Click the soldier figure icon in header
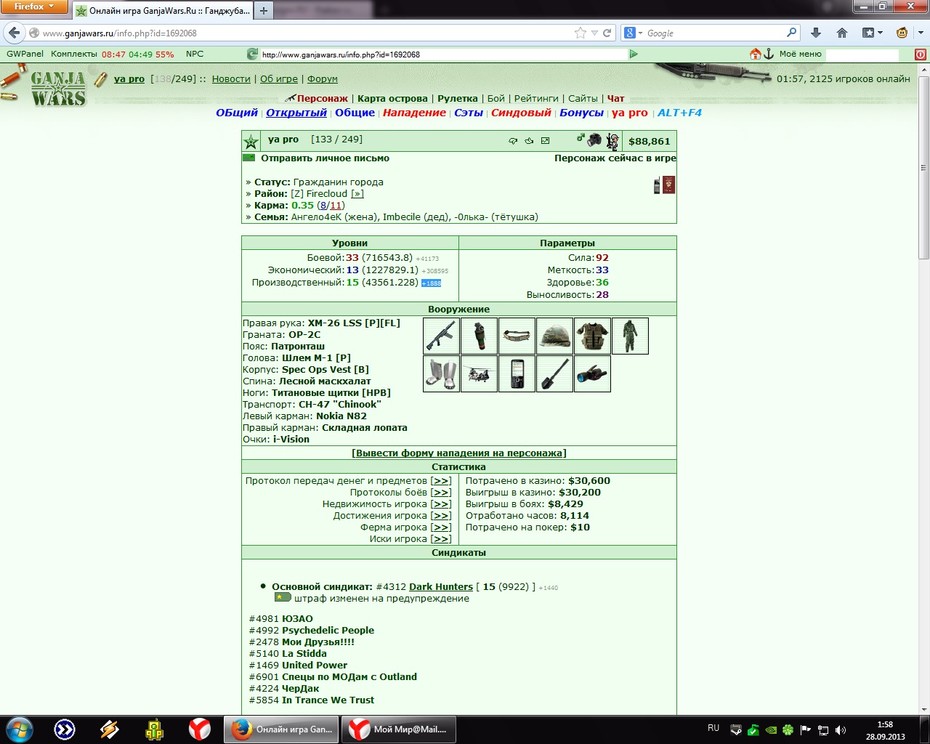The image size is (930, 744). click(x=613, y=141)
